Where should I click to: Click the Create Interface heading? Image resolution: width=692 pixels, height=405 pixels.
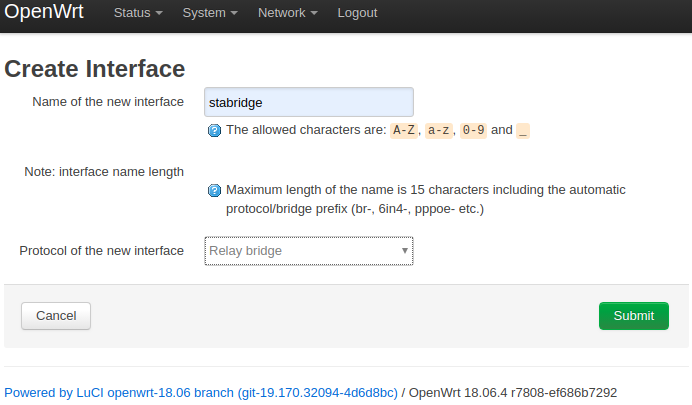94,69
